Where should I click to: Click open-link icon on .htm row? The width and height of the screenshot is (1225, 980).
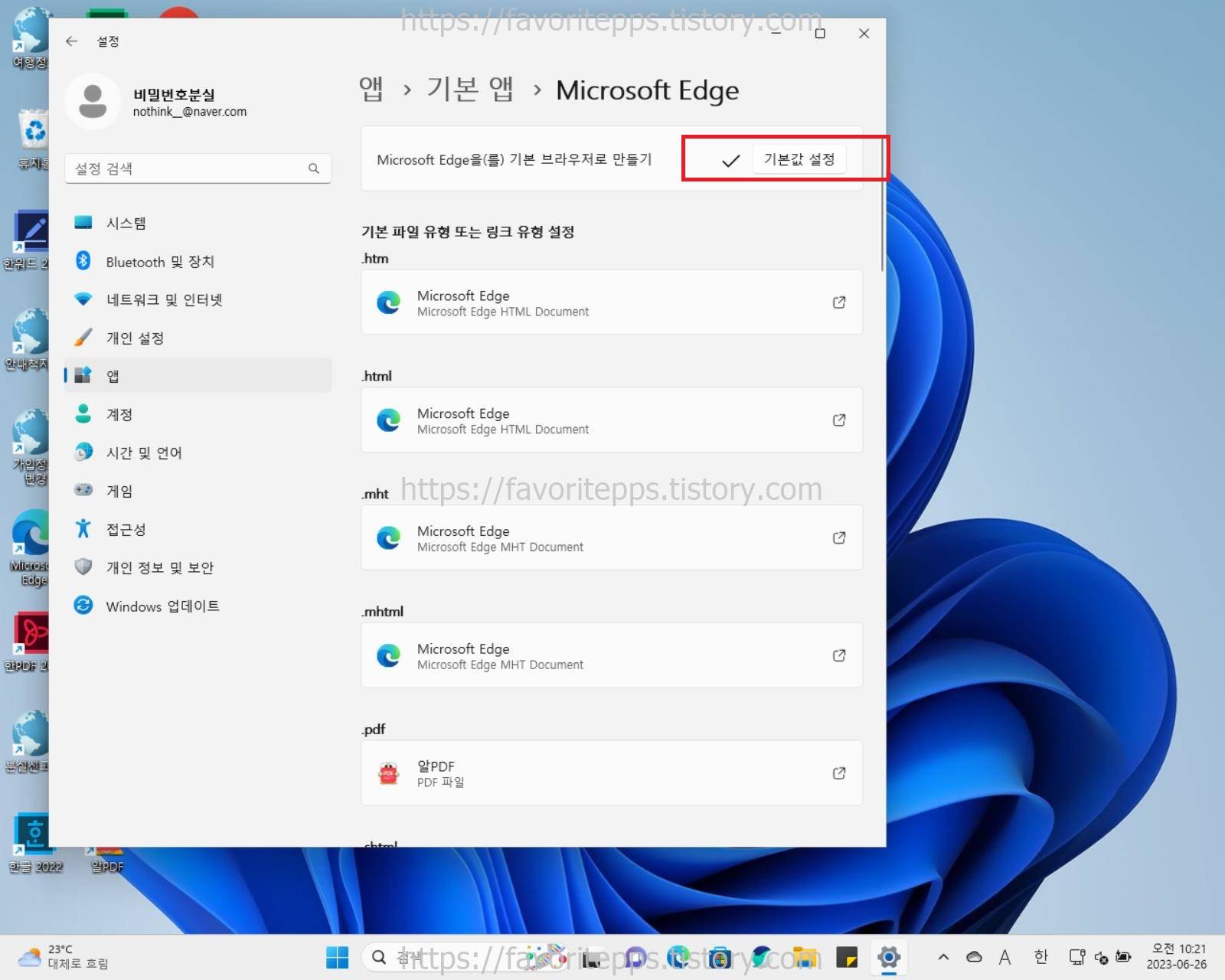coord(839,302)
